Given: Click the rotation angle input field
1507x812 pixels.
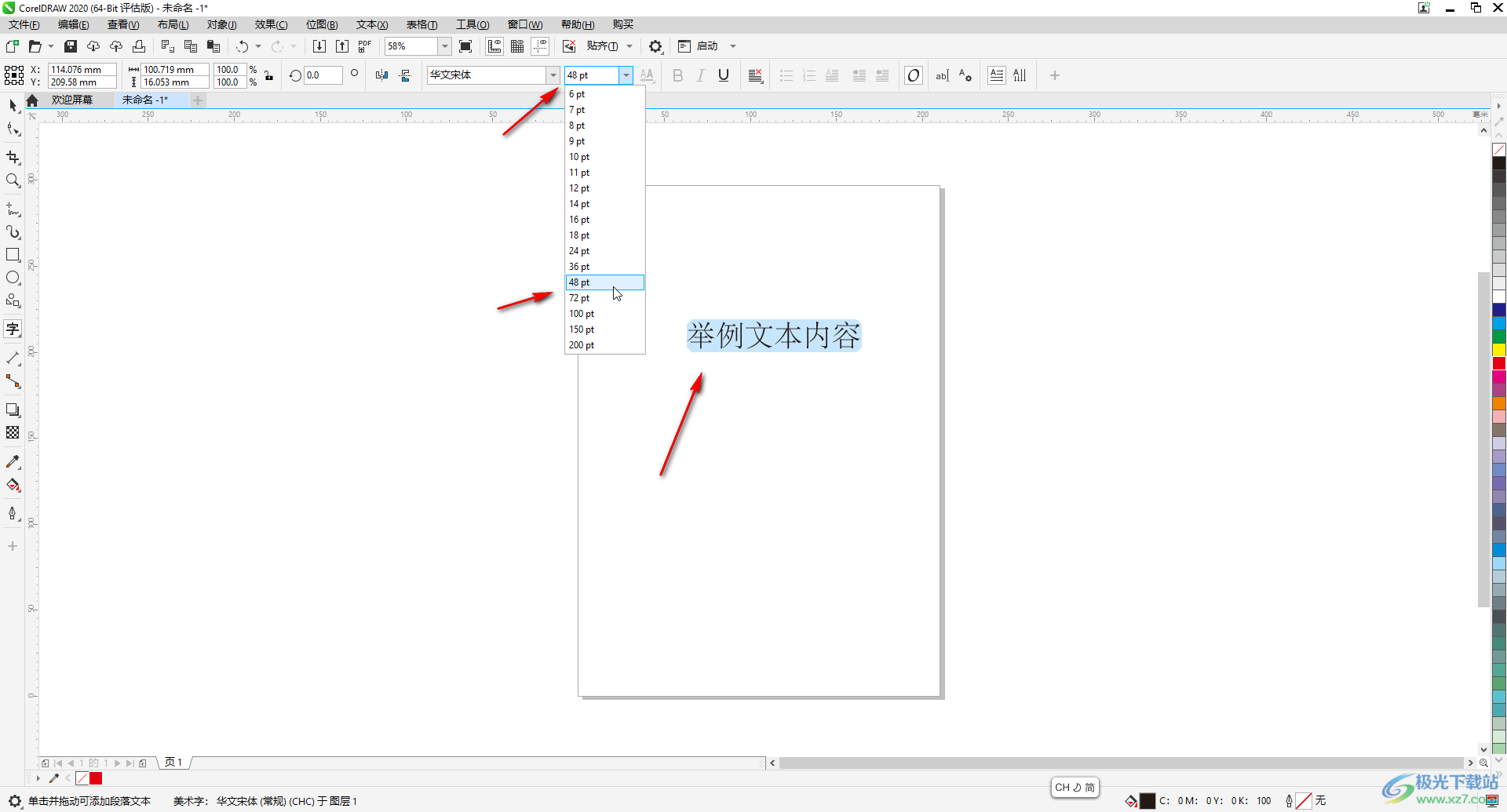Looking at the screenshot, I should 323,75.
